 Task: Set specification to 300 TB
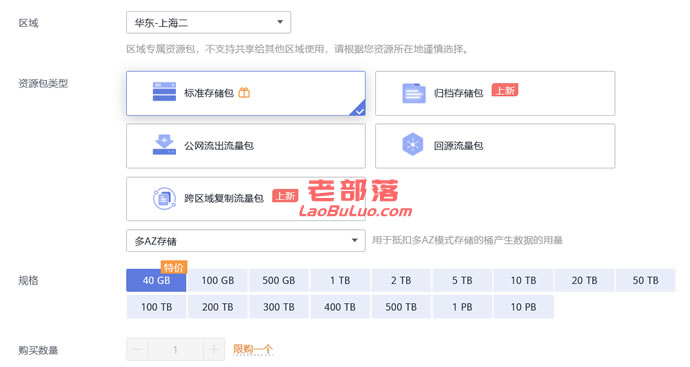(x=279, y=307)
